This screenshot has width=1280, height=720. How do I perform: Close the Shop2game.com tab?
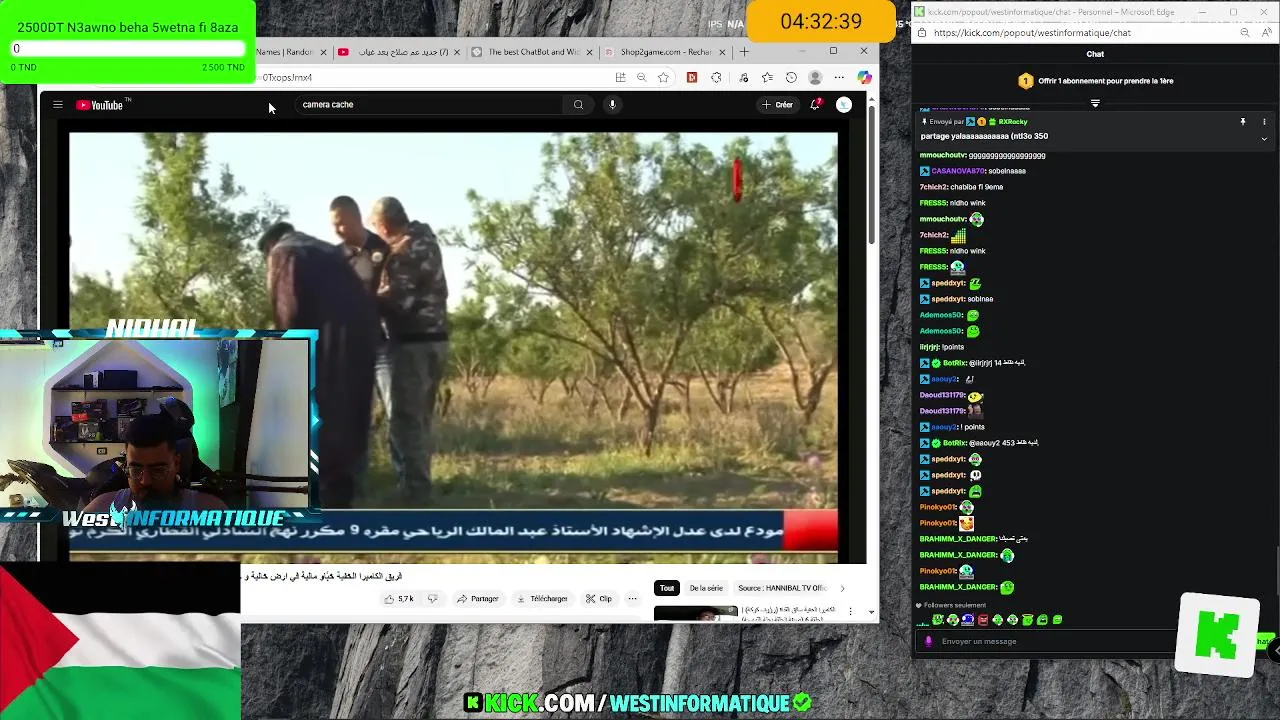723,52
